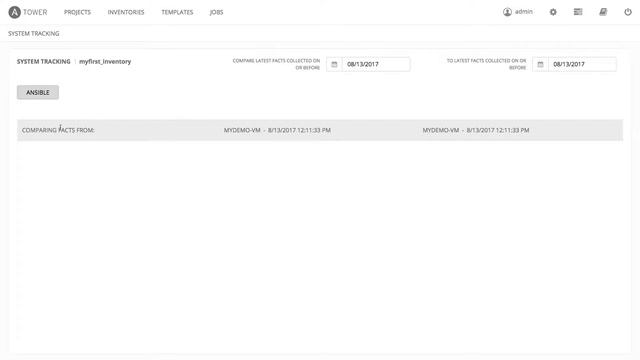This screenshot has width=640, height=360.
Task: Select the right MYDEMO-VM timestamp entry
Action: click(476, 130)
